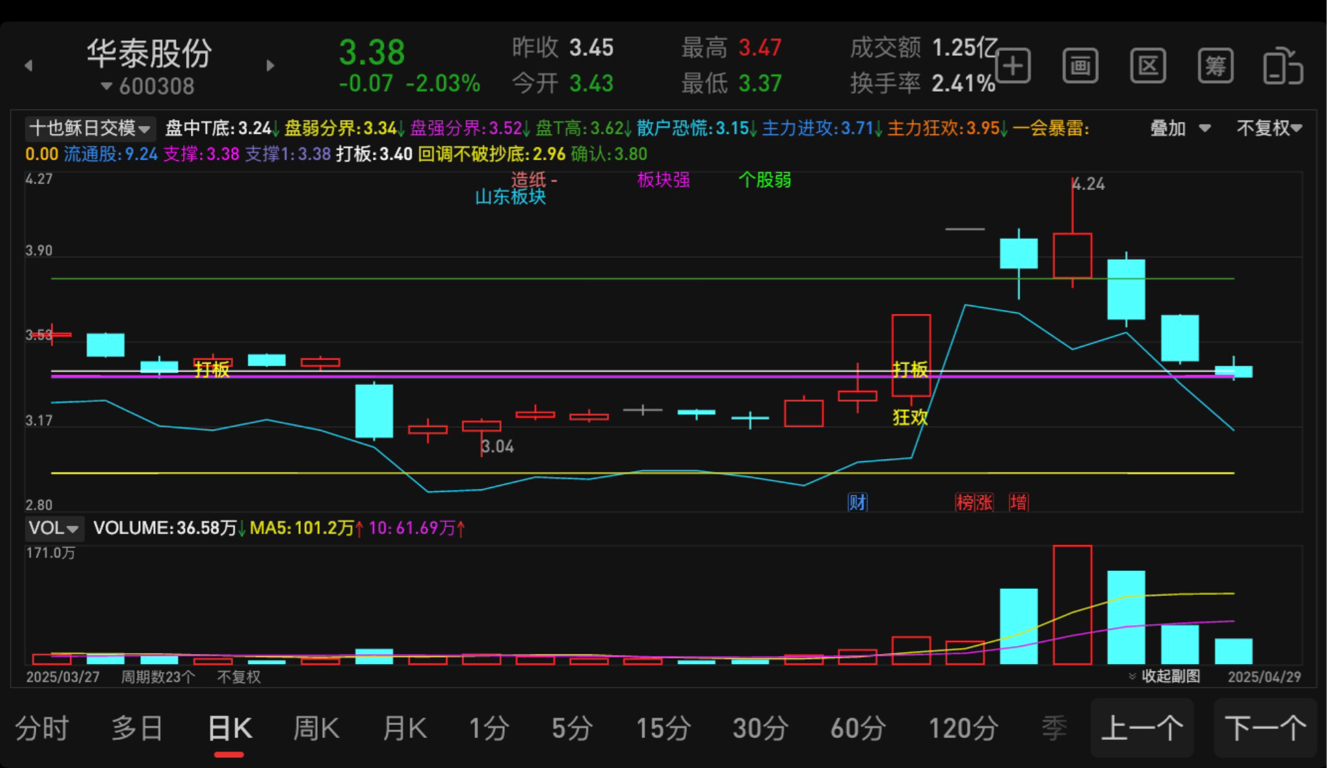Click the 华泰股份 stock name
This screenshot has width=1327, height=768.
(x=149, y=52)
